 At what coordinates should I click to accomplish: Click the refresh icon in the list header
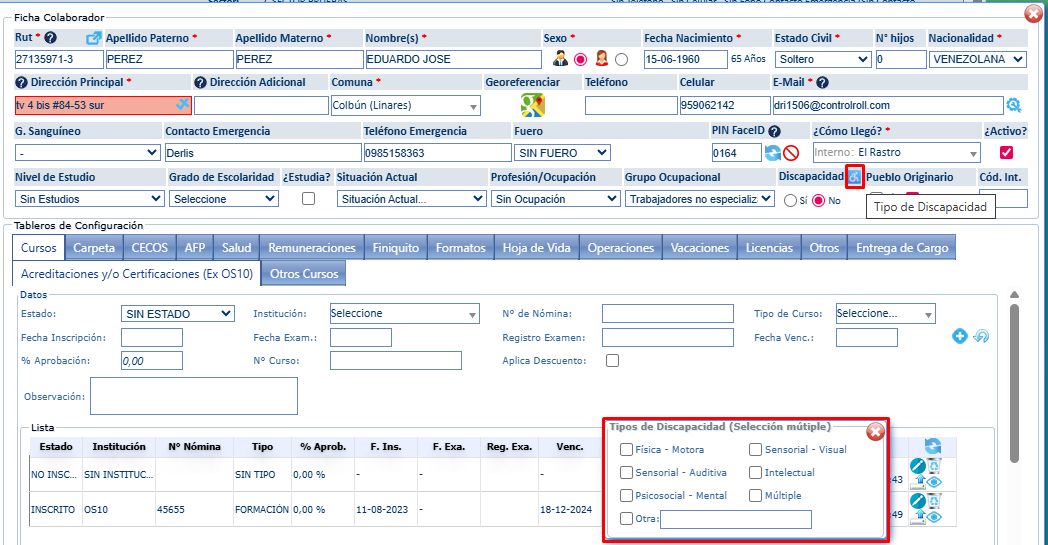(933, 446)
